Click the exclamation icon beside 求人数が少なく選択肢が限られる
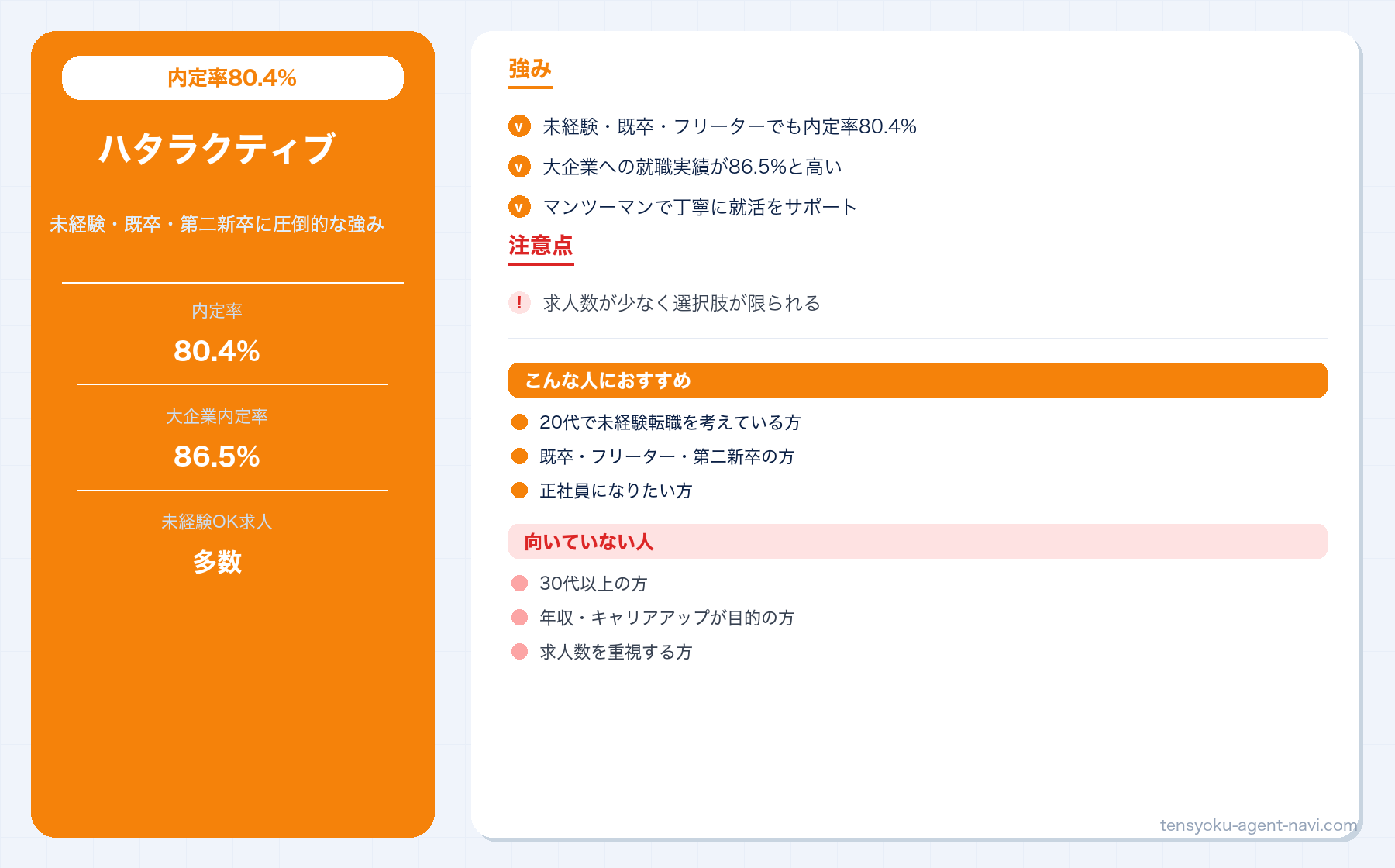The width and height of the screenshot is (1395, 868). tap(519, 303)
